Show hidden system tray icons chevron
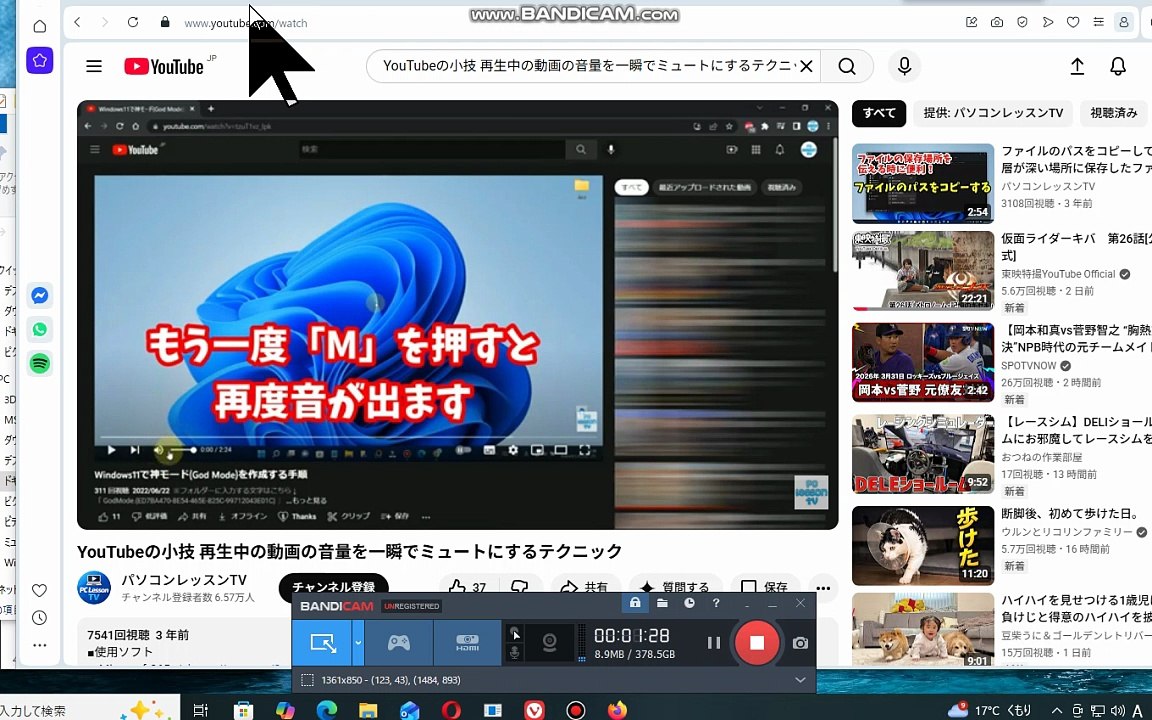The image size is (1152, 720). [x=1057, y=710]
